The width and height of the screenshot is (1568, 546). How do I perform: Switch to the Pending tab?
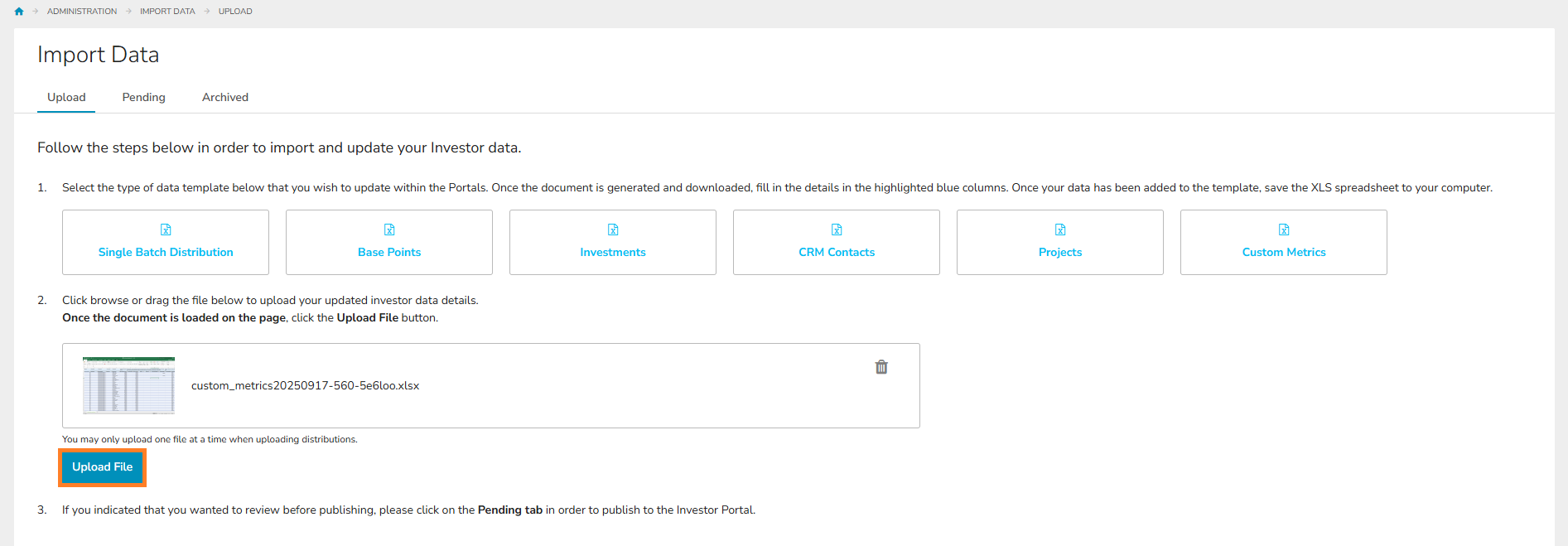143,98
